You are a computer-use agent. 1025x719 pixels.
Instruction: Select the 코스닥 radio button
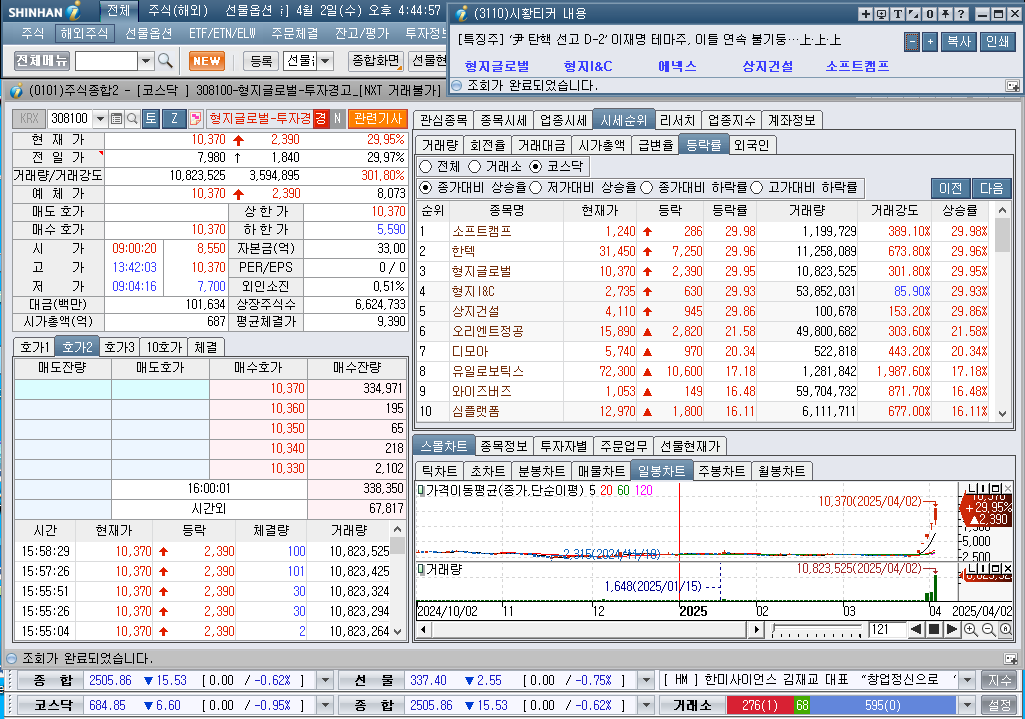pos(536,167)
